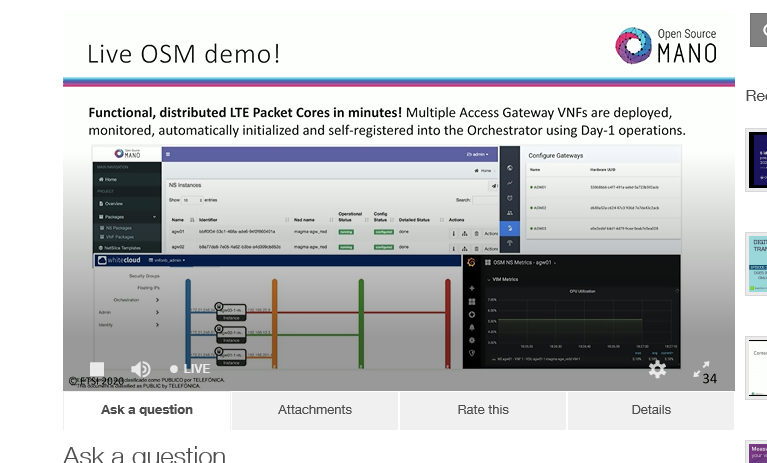Show topology icon in agw01 row
767x463 pixels.
point(465,234)
